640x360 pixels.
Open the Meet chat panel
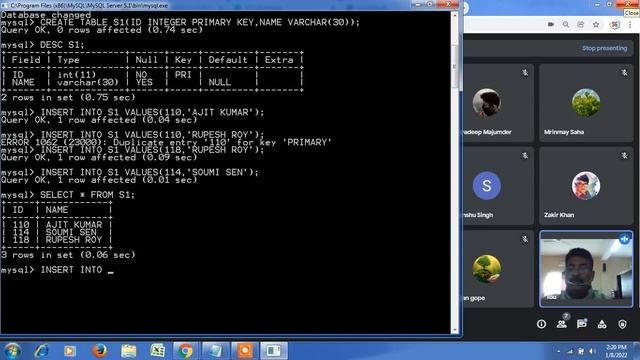(582, 324)
